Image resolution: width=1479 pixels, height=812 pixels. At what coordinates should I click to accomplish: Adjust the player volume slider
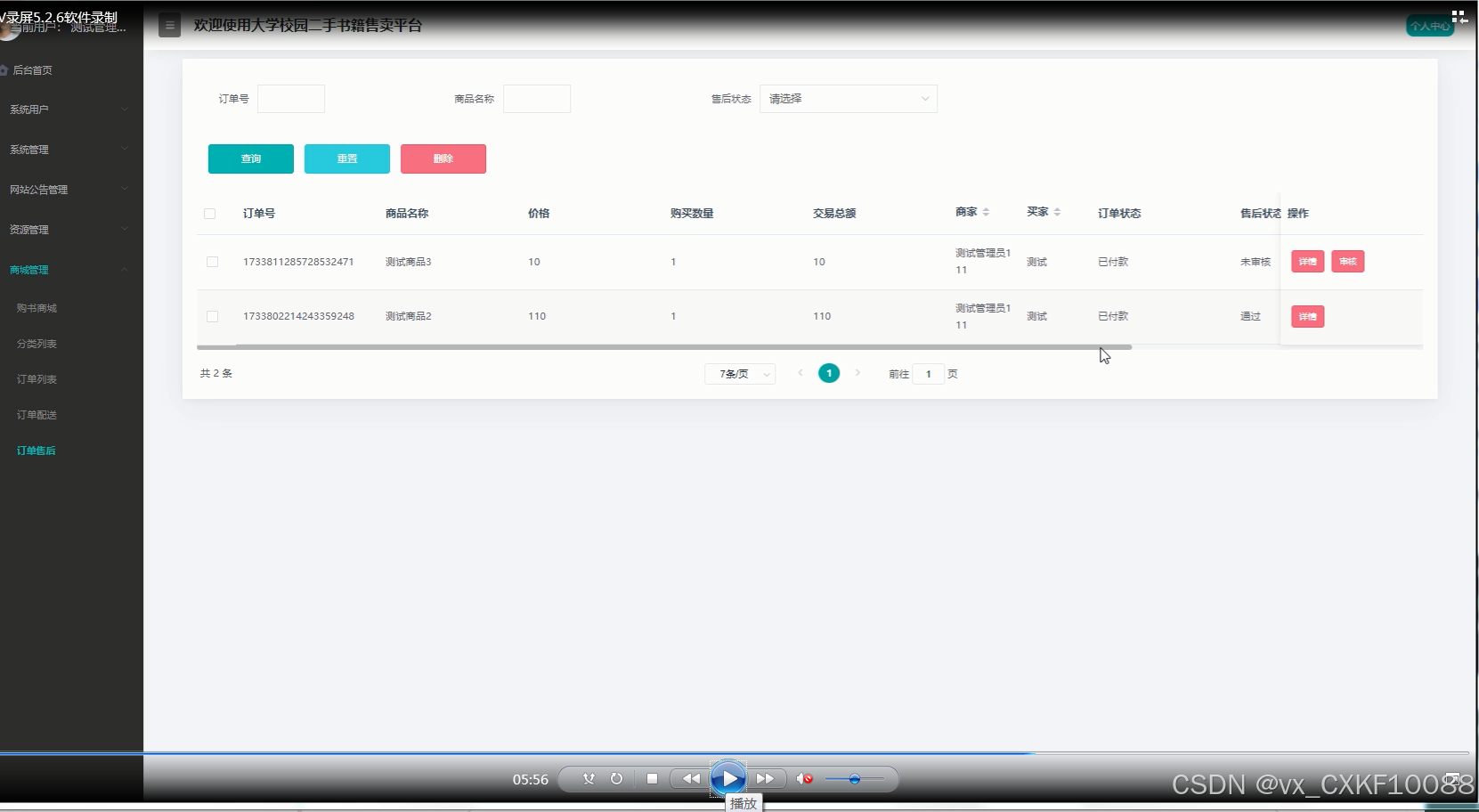coord(854,779)
